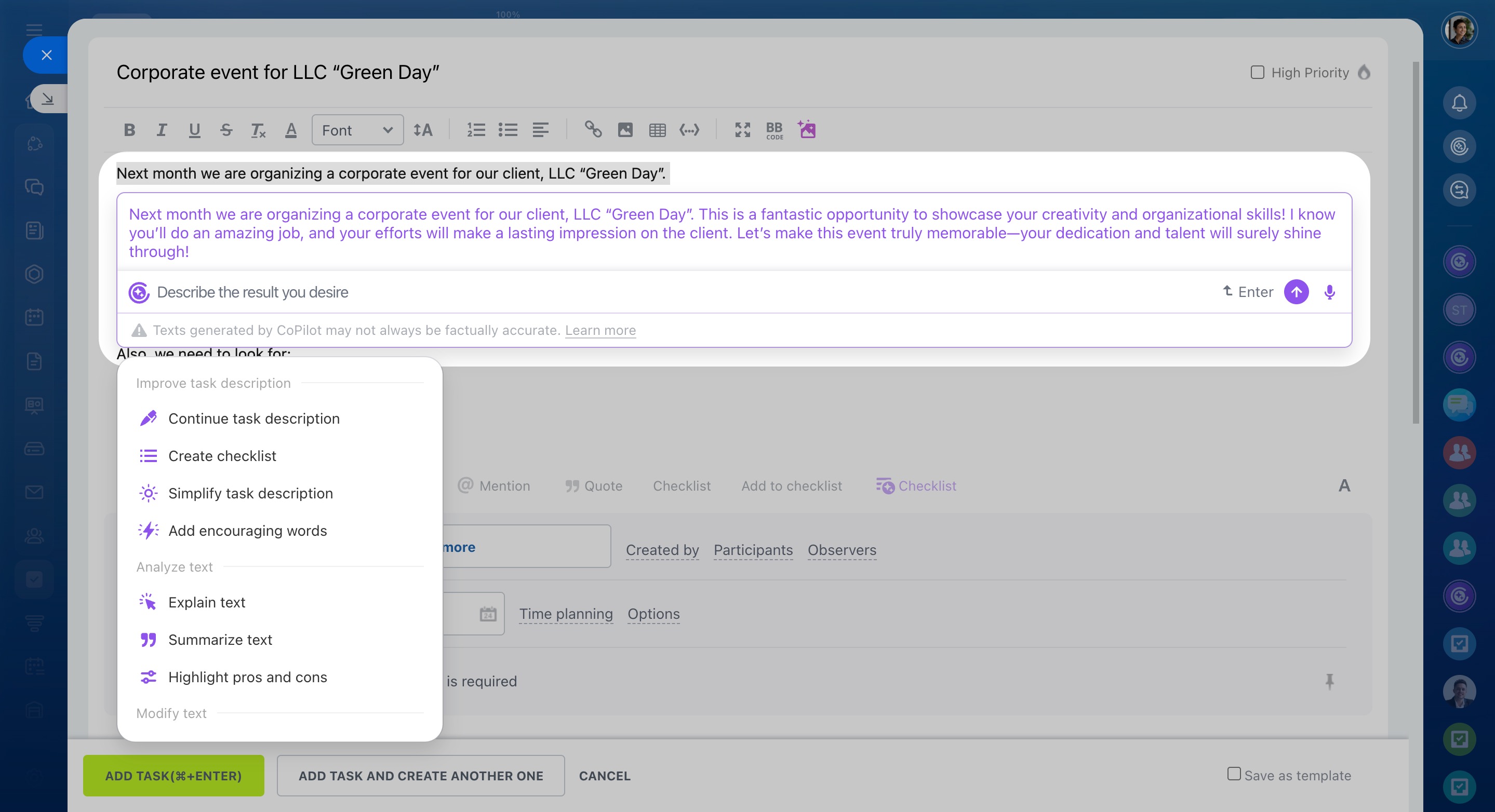Enable the High Priority checkbox
The height and width of the screenshot is (812, 1495).
(x=1257, y=73)
